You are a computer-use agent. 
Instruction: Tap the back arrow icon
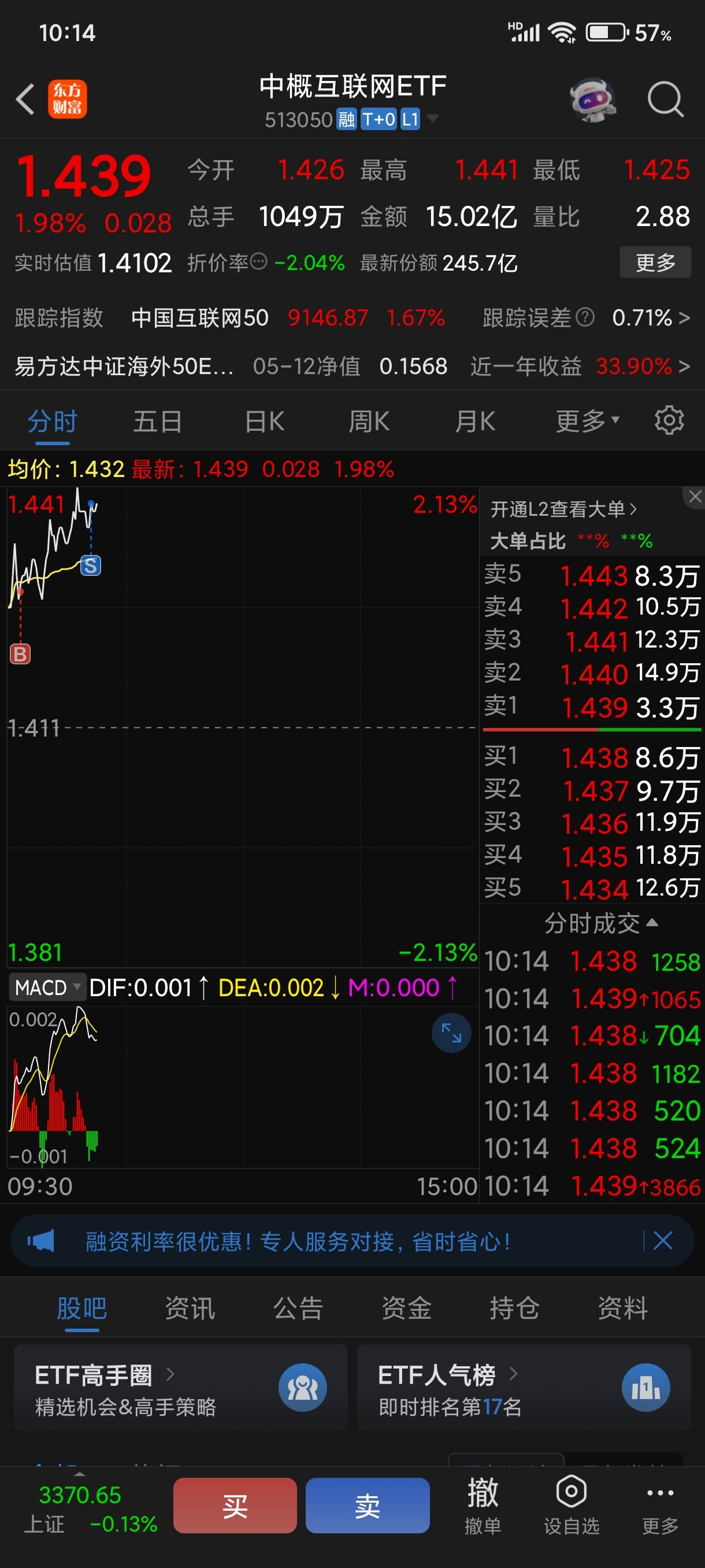25,99
